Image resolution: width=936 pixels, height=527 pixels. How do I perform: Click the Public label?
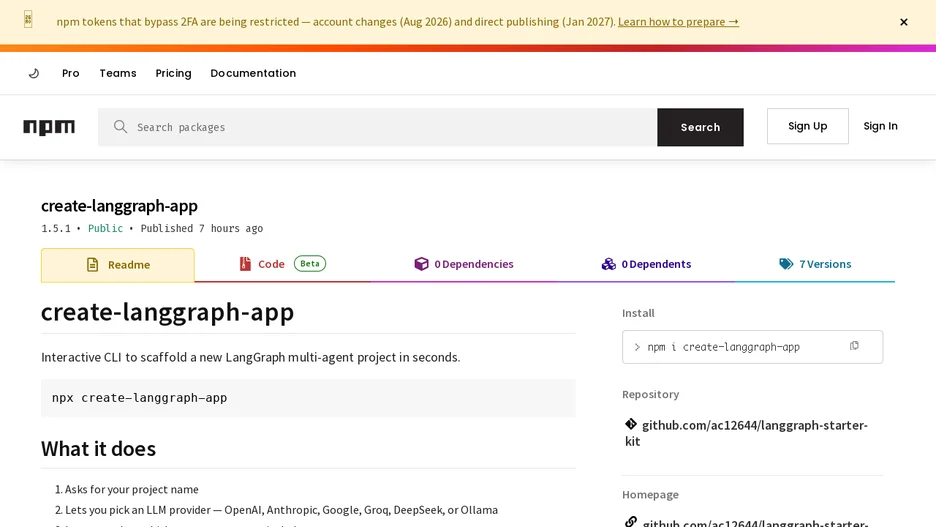105,229
